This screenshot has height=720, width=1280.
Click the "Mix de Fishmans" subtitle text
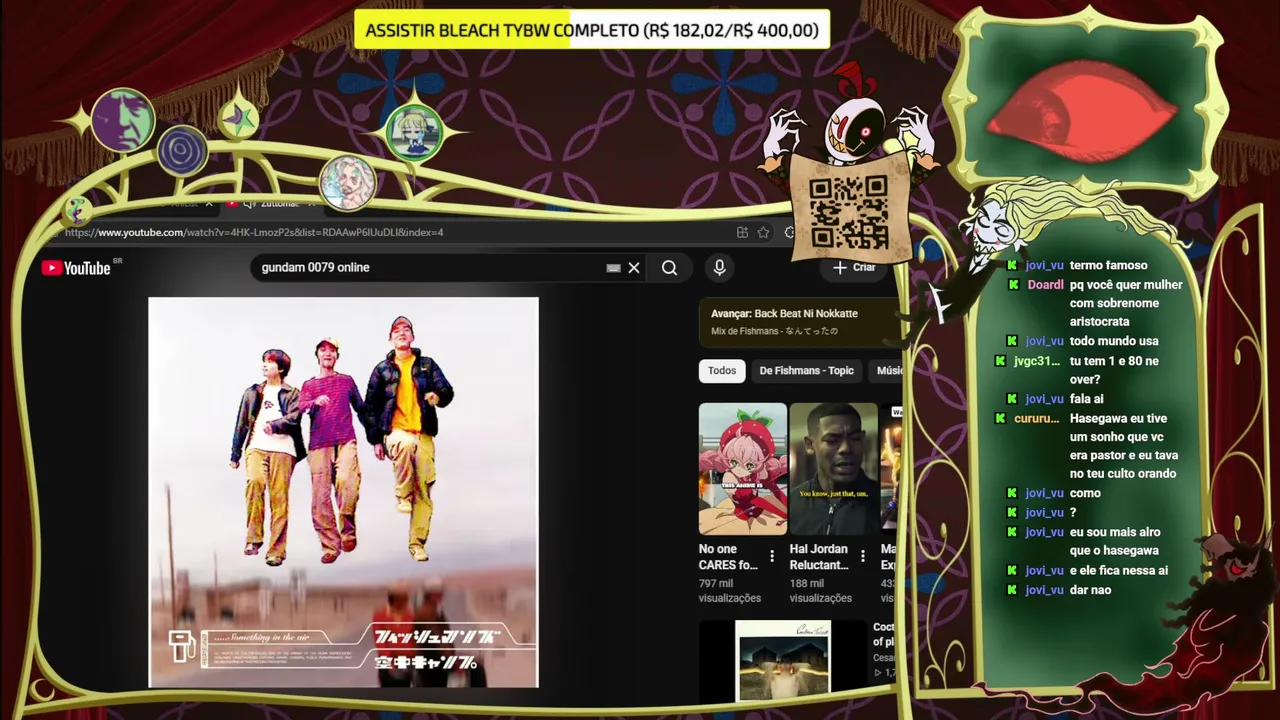775,331
